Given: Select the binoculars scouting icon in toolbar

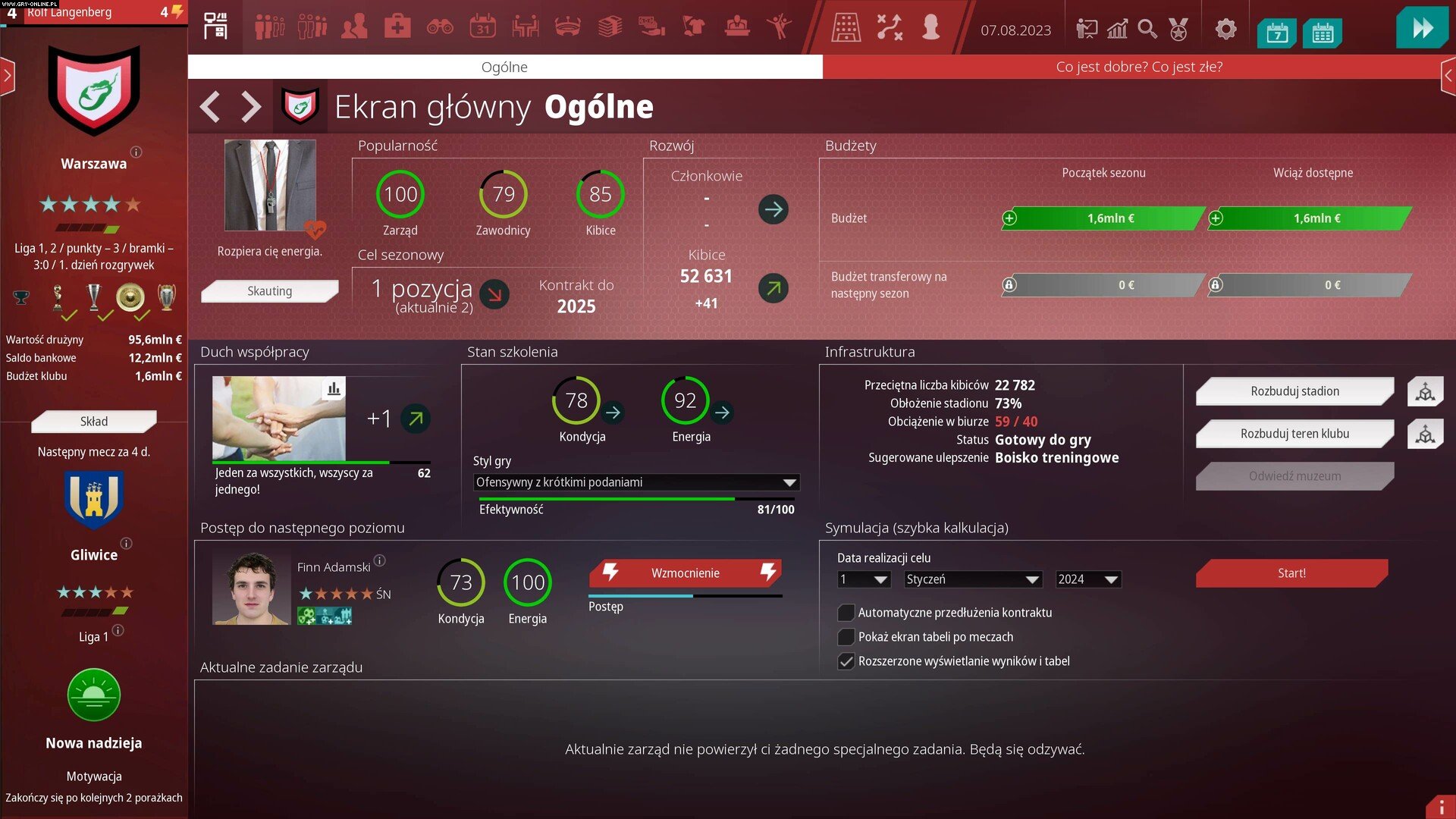Looking at the screenshot, I should tap(440, 25).
